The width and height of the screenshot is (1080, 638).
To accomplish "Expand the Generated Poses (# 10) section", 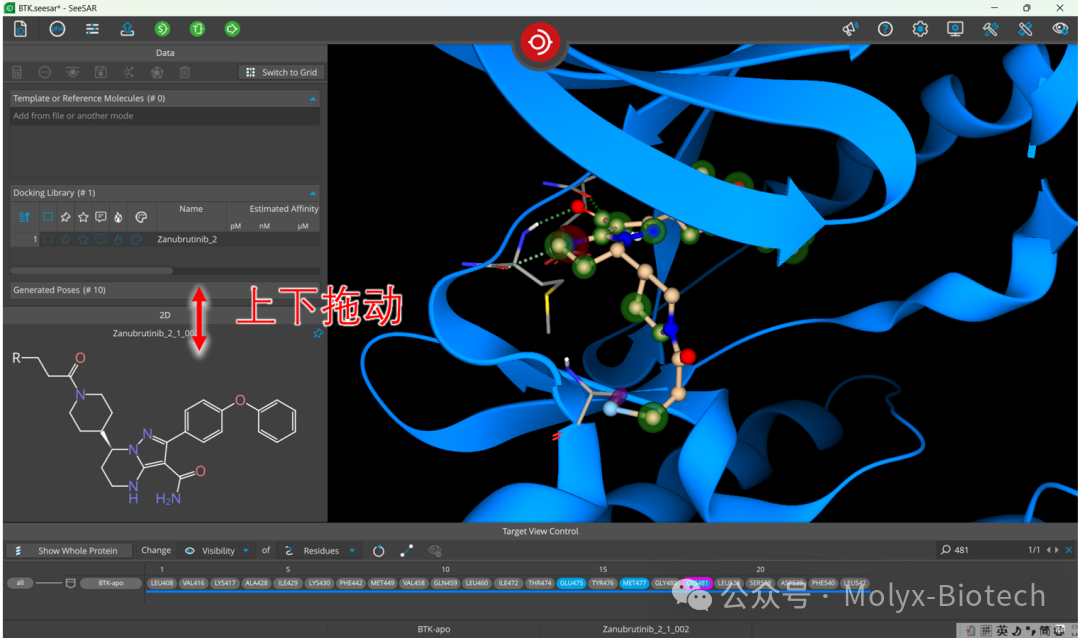I will click(x=165, y=290).
